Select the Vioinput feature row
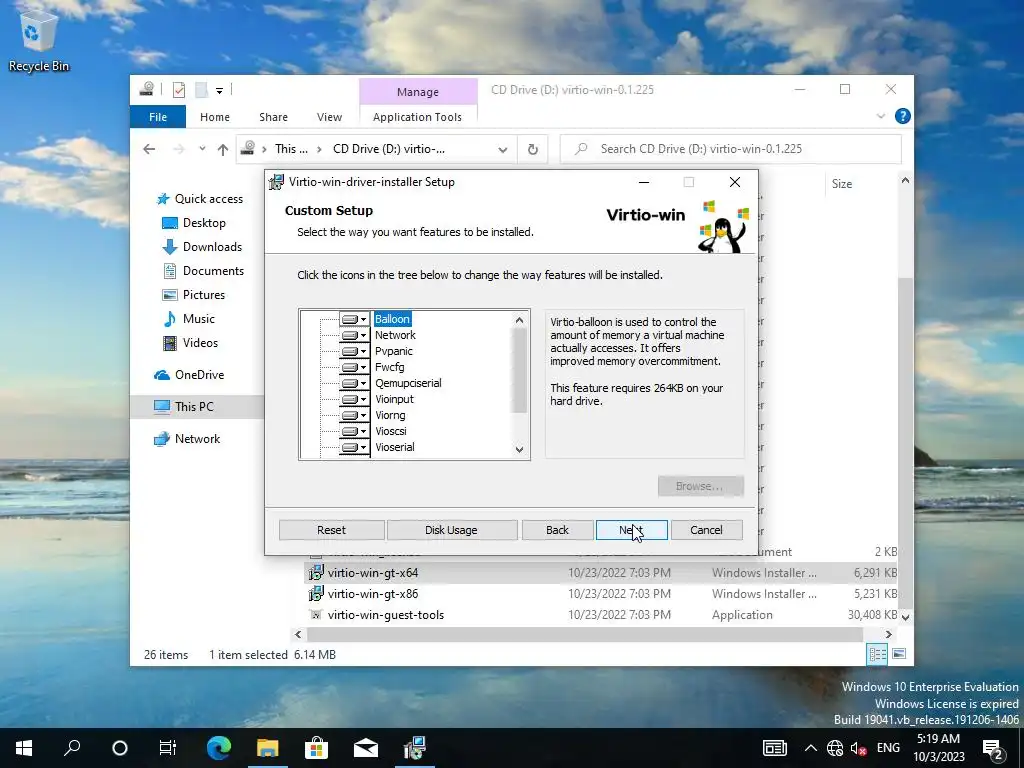The width and height of the screenshot is (1024, 768). 394,399
